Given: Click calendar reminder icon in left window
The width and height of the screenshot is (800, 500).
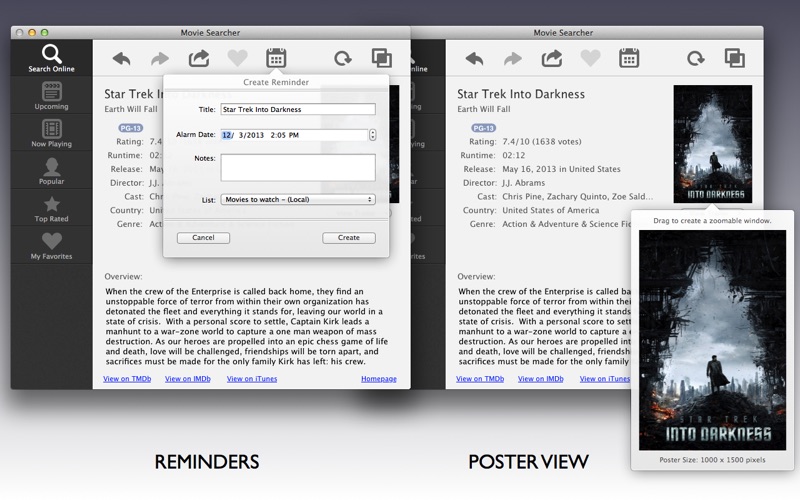Looking at the screenshot, I should [x=276, y=58].
